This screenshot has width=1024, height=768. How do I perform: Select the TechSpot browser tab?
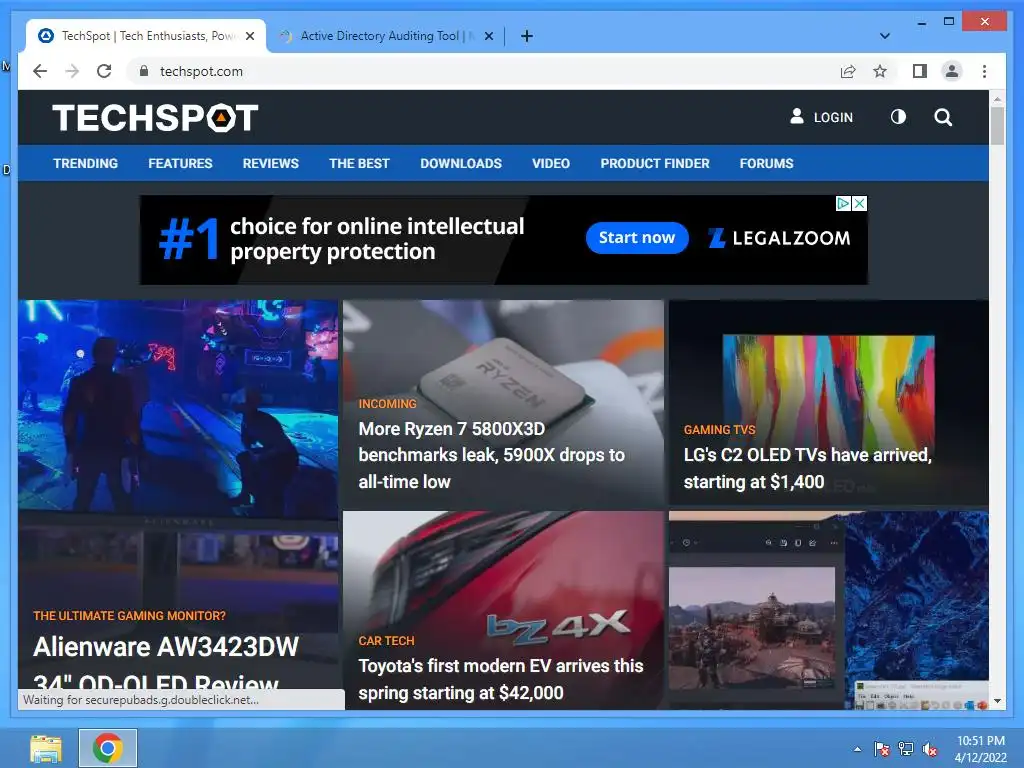point(146,36)
